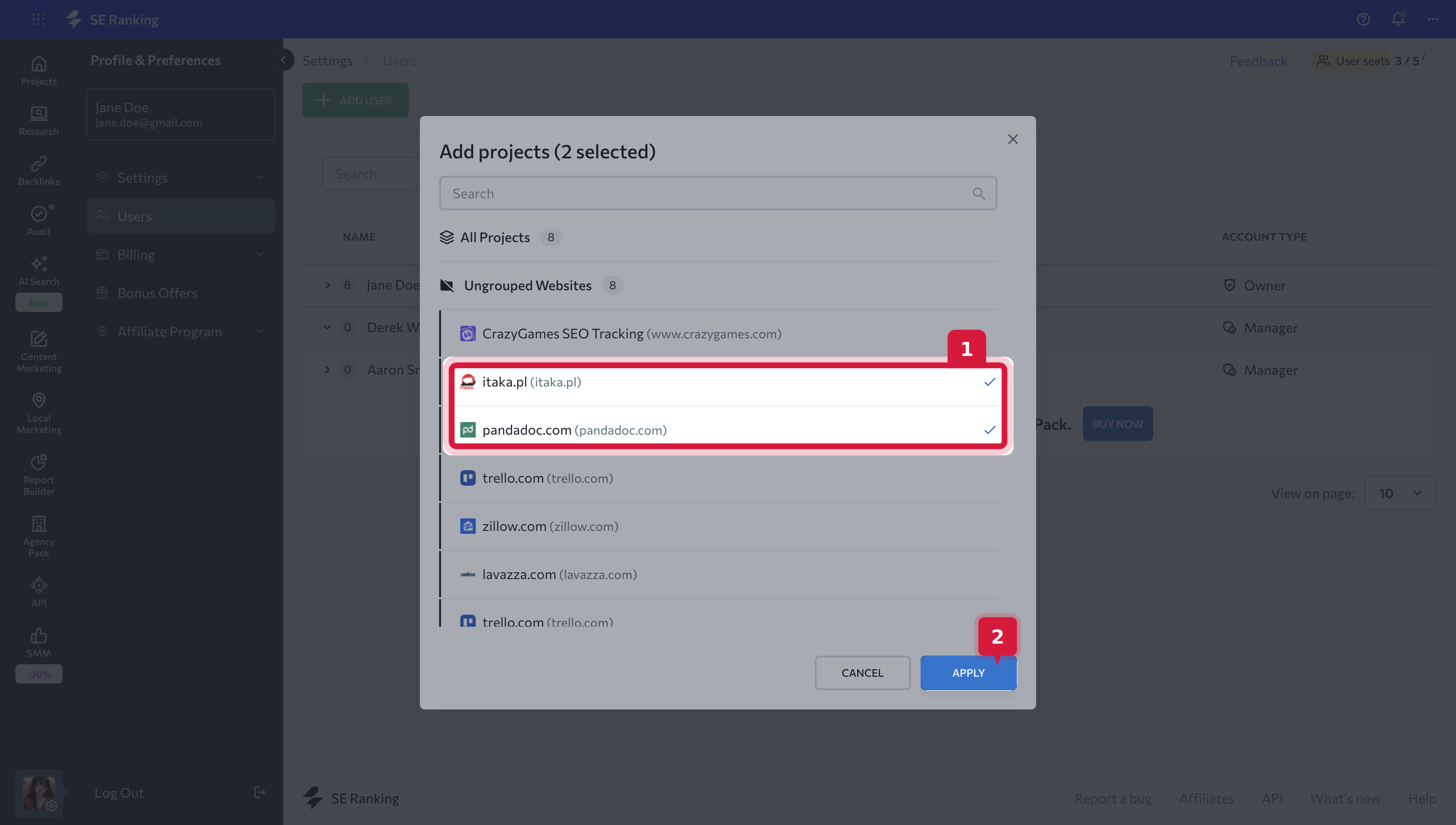Open the Audit sidebar icon
This screenshot has width=1456, height=825.
pyautogui.click(x=39, y=220)
